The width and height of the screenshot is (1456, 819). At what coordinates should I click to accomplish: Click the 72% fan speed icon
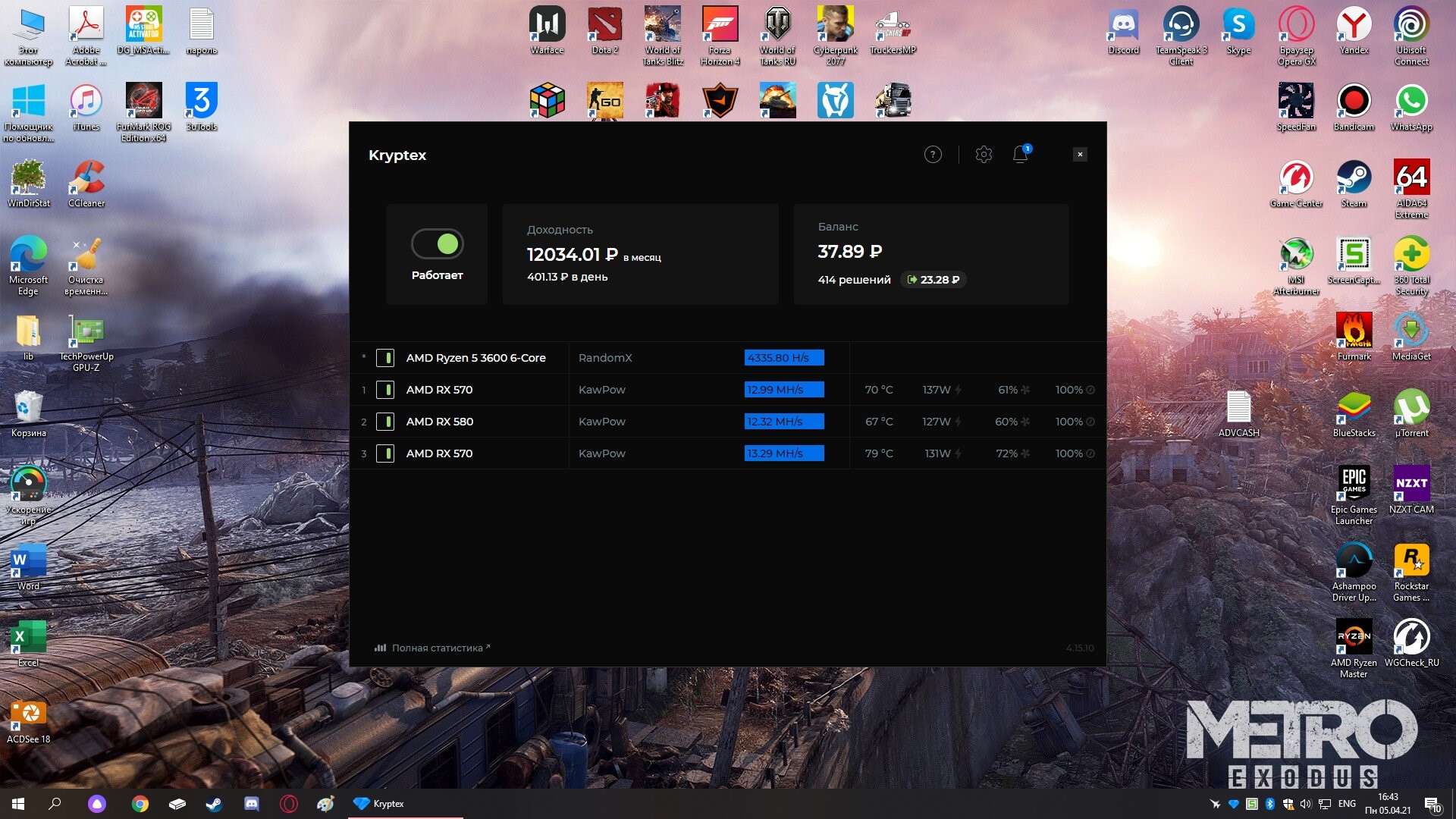click(1025, 453)
